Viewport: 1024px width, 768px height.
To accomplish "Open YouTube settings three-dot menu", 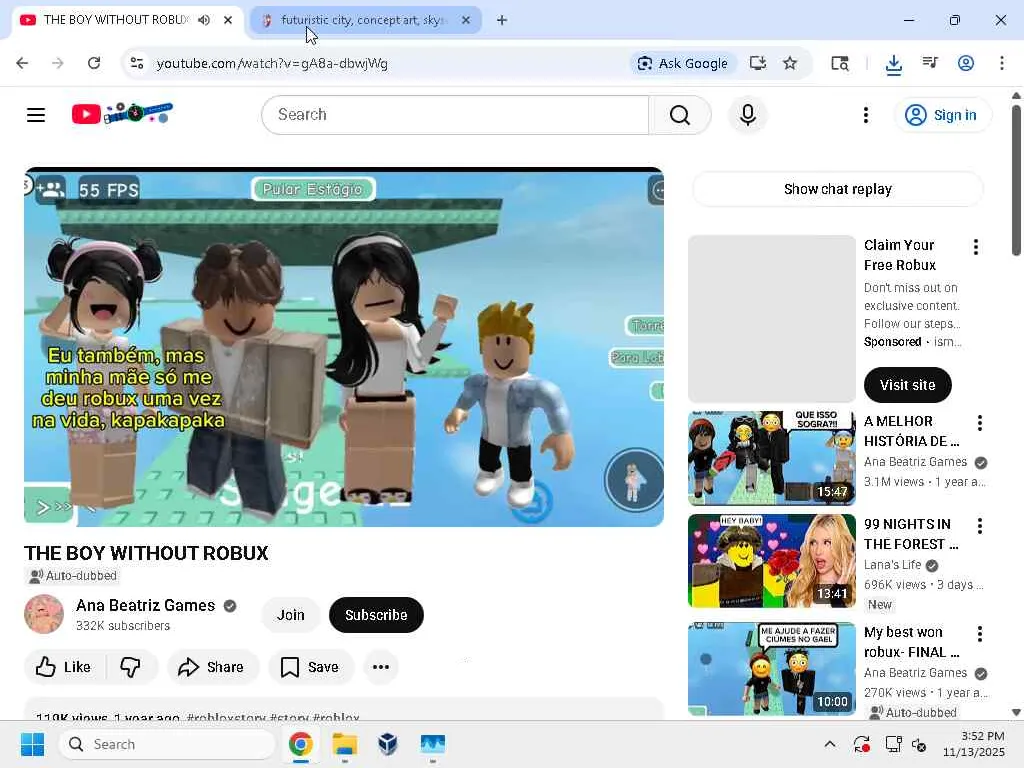I will tap(866, 115).
